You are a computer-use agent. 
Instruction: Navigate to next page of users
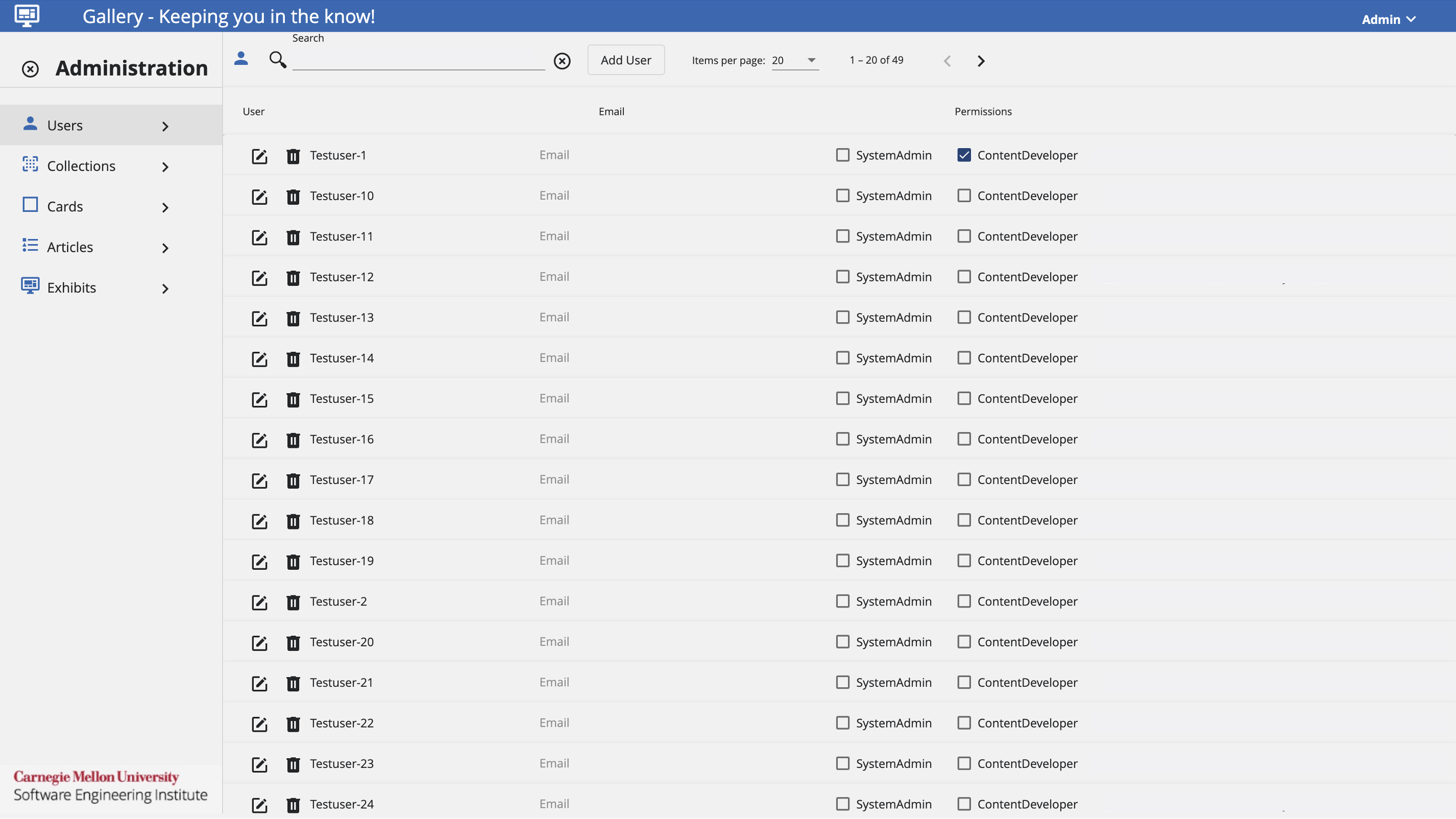(x=981, y=60)
